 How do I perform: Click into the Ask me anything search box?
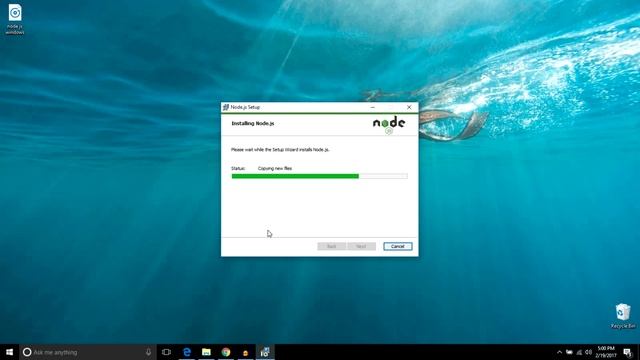coord(88,352)
